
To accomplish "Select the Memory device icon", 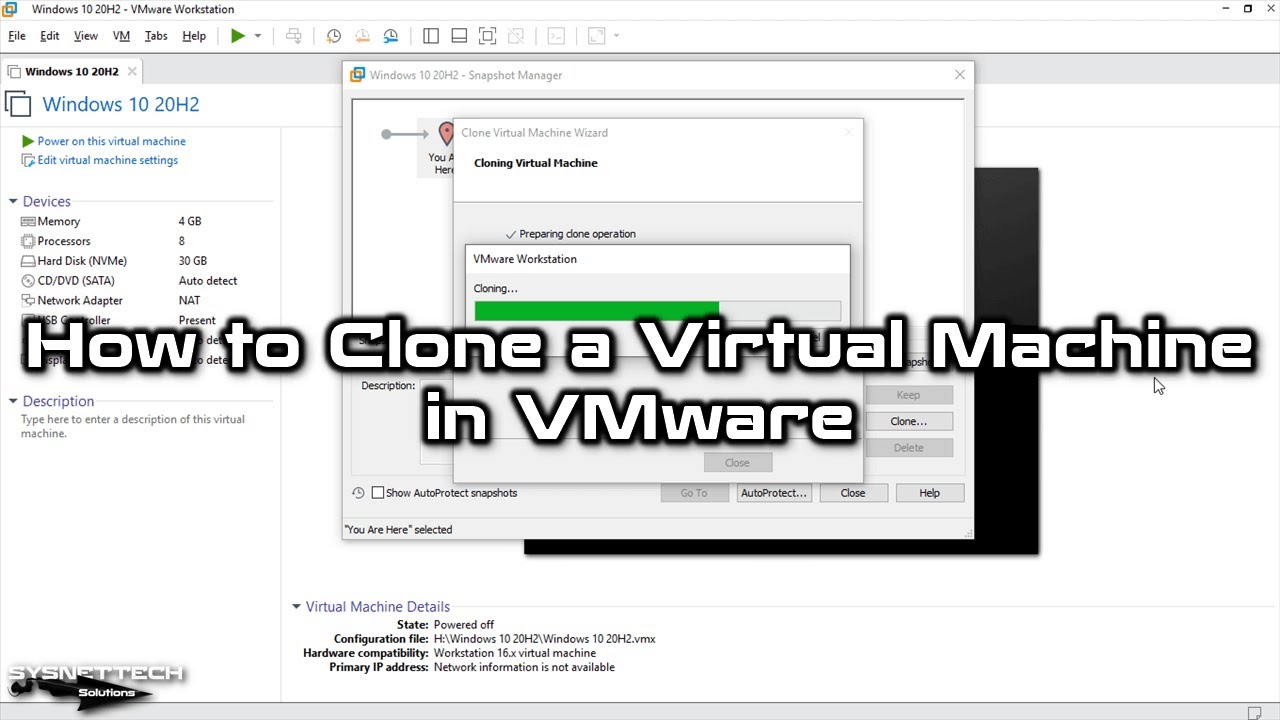I will tap(28, 221).
